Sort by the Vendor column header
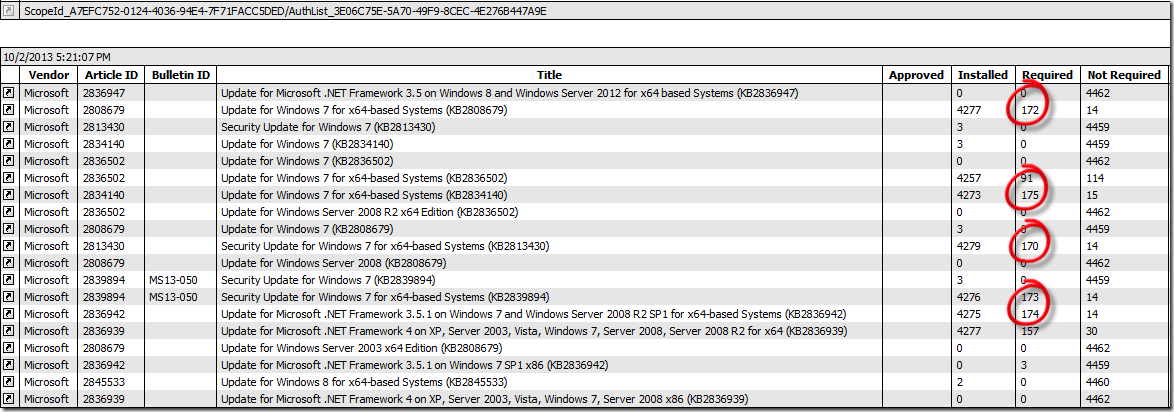This screenshot has height=412, width=1174. [47, 75]
